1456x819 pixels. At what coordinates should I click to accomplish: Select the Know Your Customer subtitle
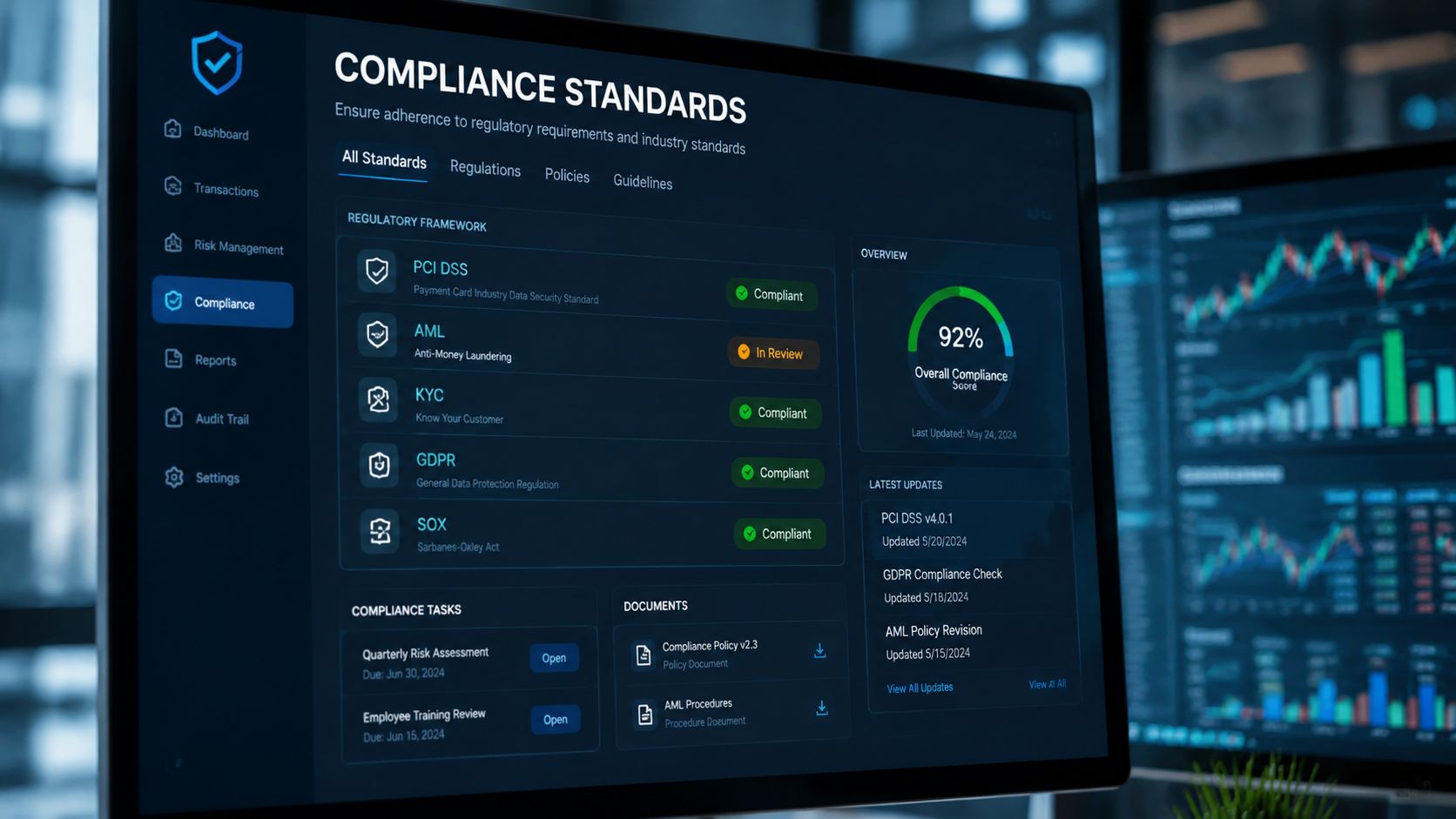(x=459, y=418)
